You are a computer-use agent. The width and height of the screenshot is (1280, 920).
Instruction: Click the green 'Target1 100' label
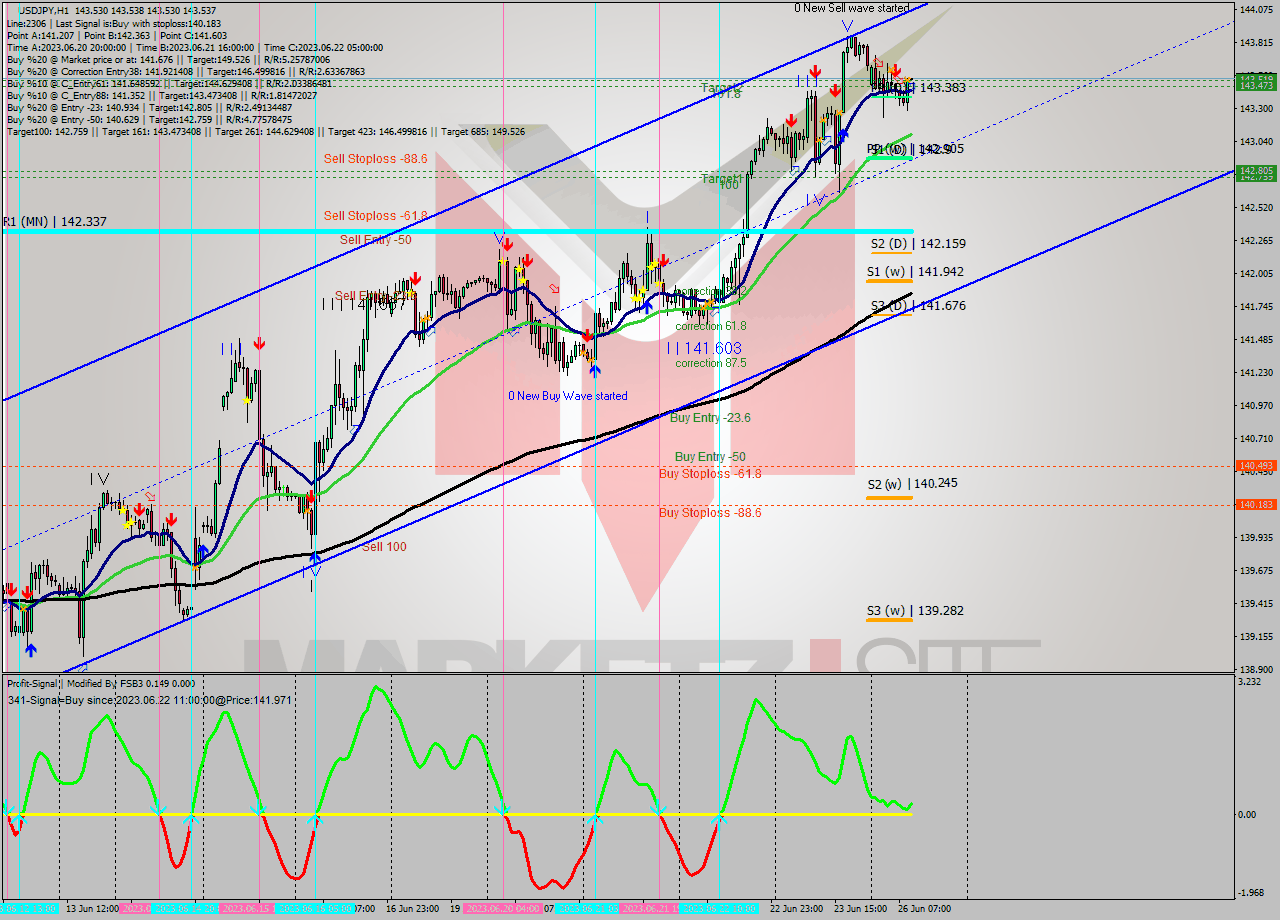(x=720, y=180)
